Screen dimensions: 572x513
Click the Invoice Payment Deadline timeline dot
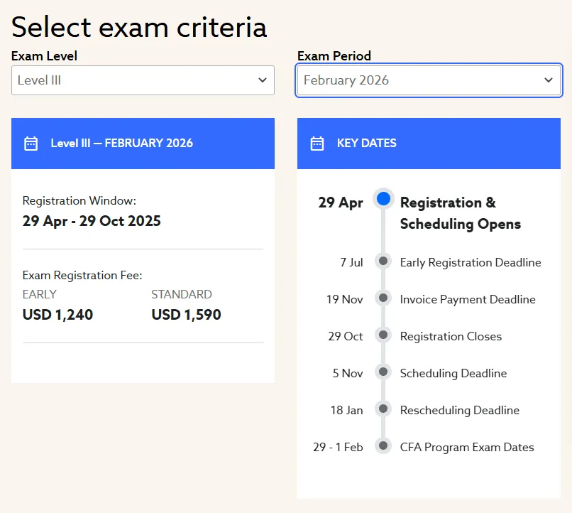(383, 298)
